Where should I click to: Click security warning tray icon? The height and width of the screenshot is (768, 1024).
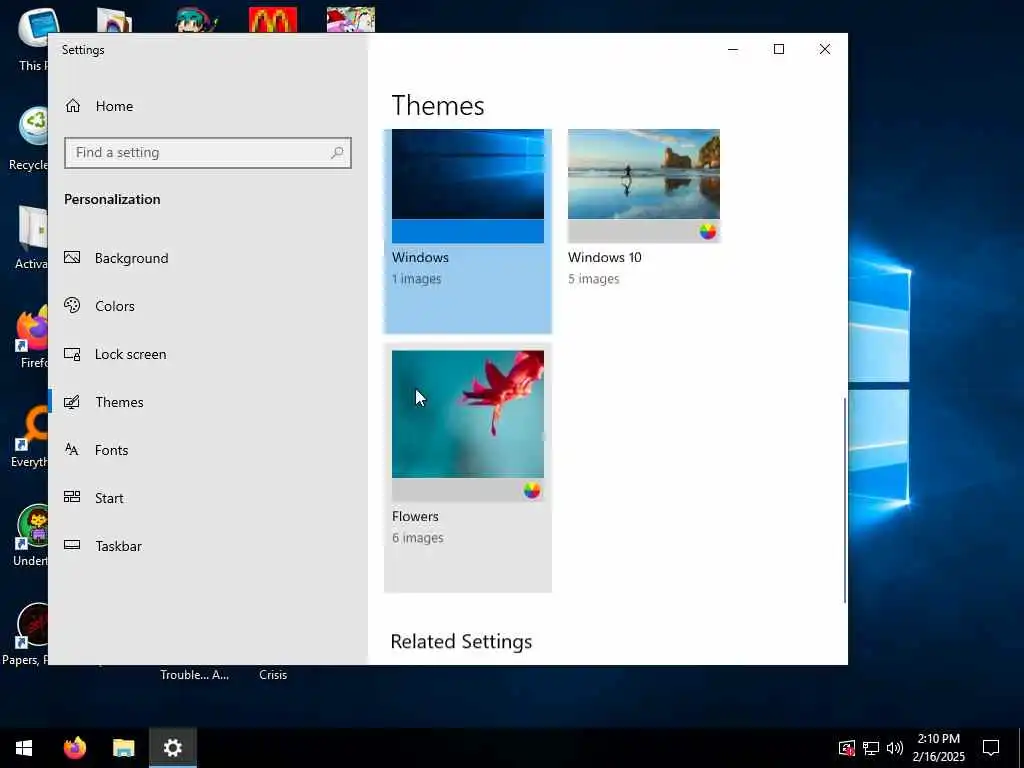tap(846, 748)
